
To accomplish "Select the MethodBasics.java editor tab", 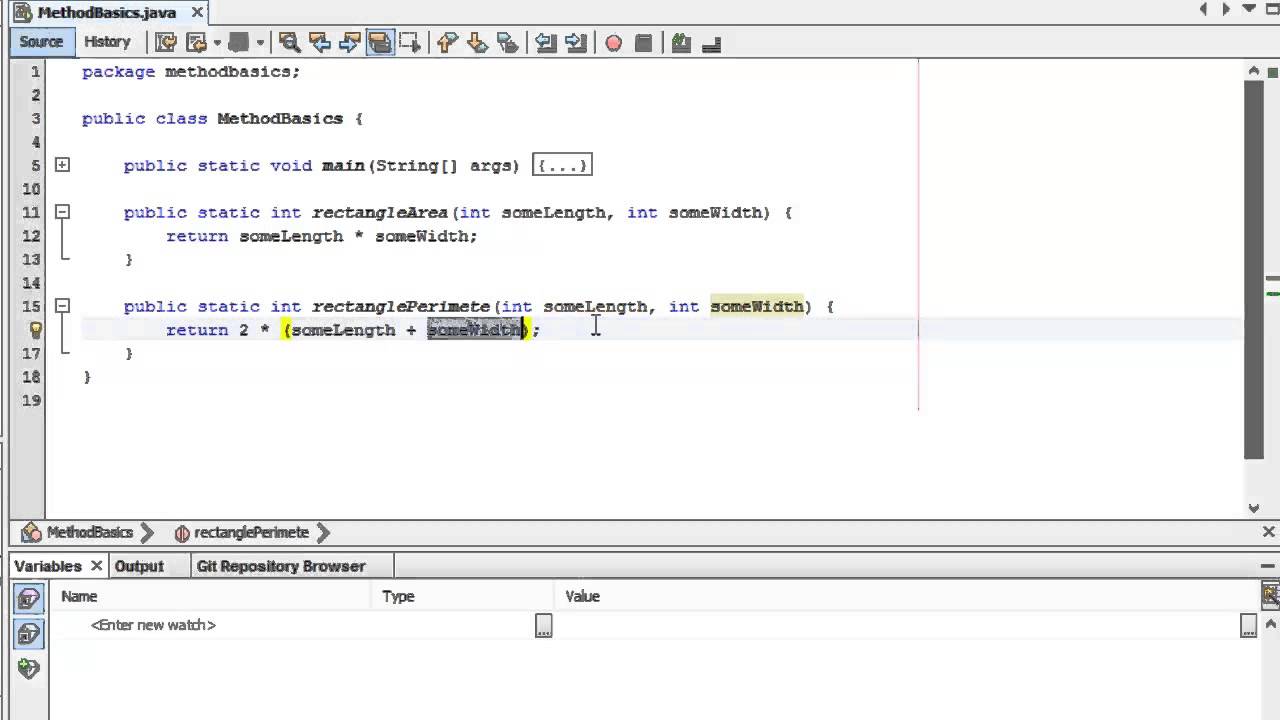I will 106,13.
